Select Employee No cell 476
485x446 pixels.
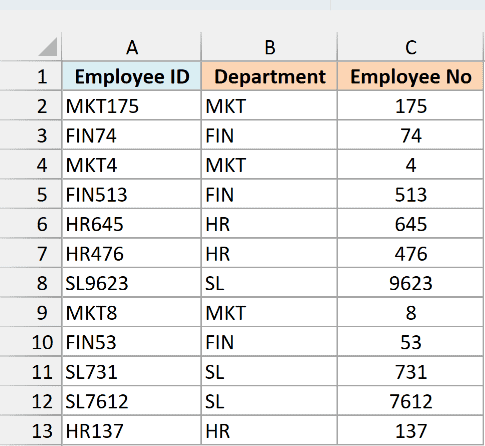[x=411, y=253]
